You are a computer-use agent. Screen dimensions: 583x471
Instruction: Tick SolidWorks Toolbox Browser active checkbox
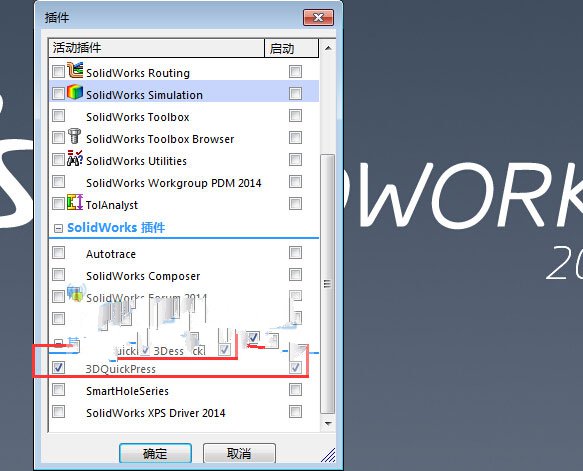pyautogui.click(x=58, y=138)
